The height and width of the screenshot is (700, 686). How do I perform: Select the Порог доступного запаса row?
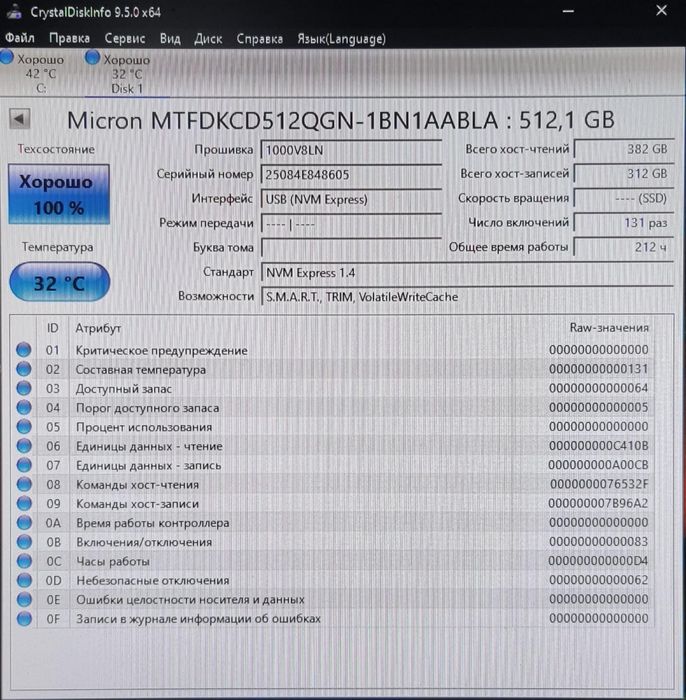(x=333, y=408)
